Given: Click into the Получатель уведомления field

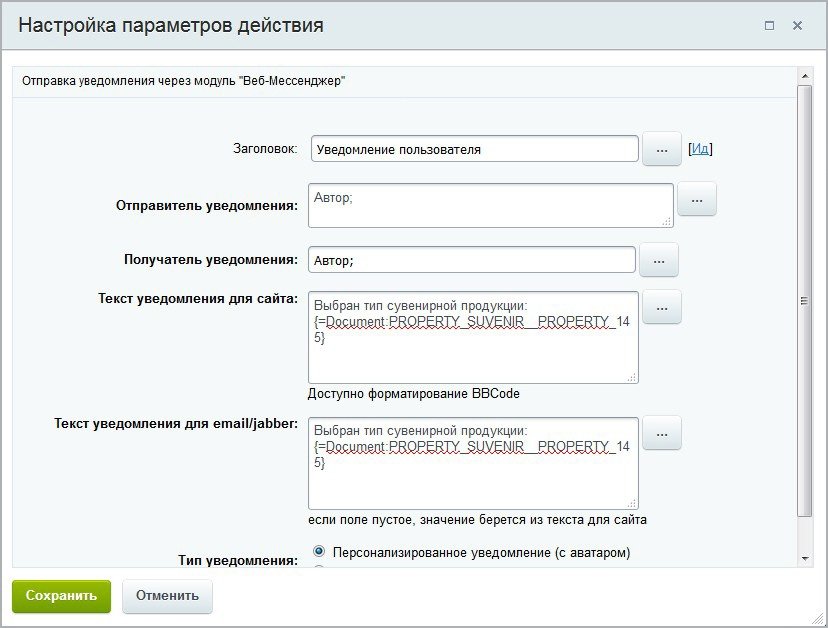Looking at the screenshot, I should click(472, 260).
